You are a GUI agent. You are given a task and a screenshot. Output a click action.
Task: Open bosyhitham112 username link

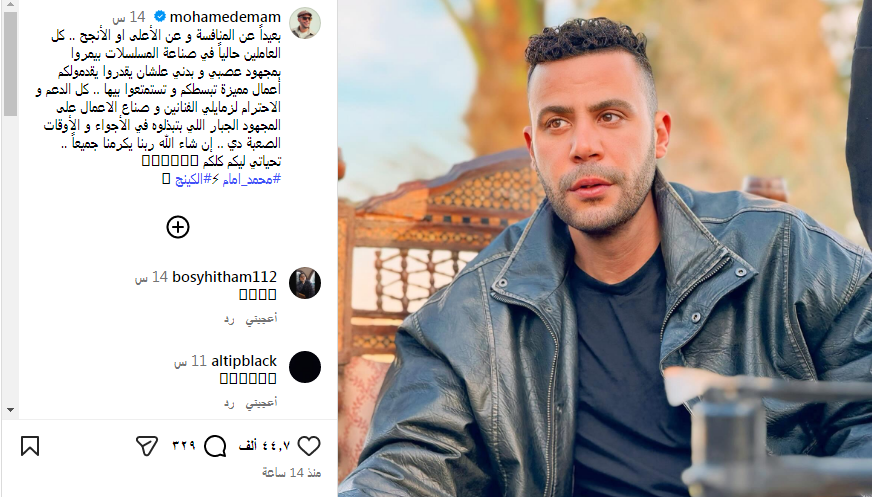pos(225,277)
